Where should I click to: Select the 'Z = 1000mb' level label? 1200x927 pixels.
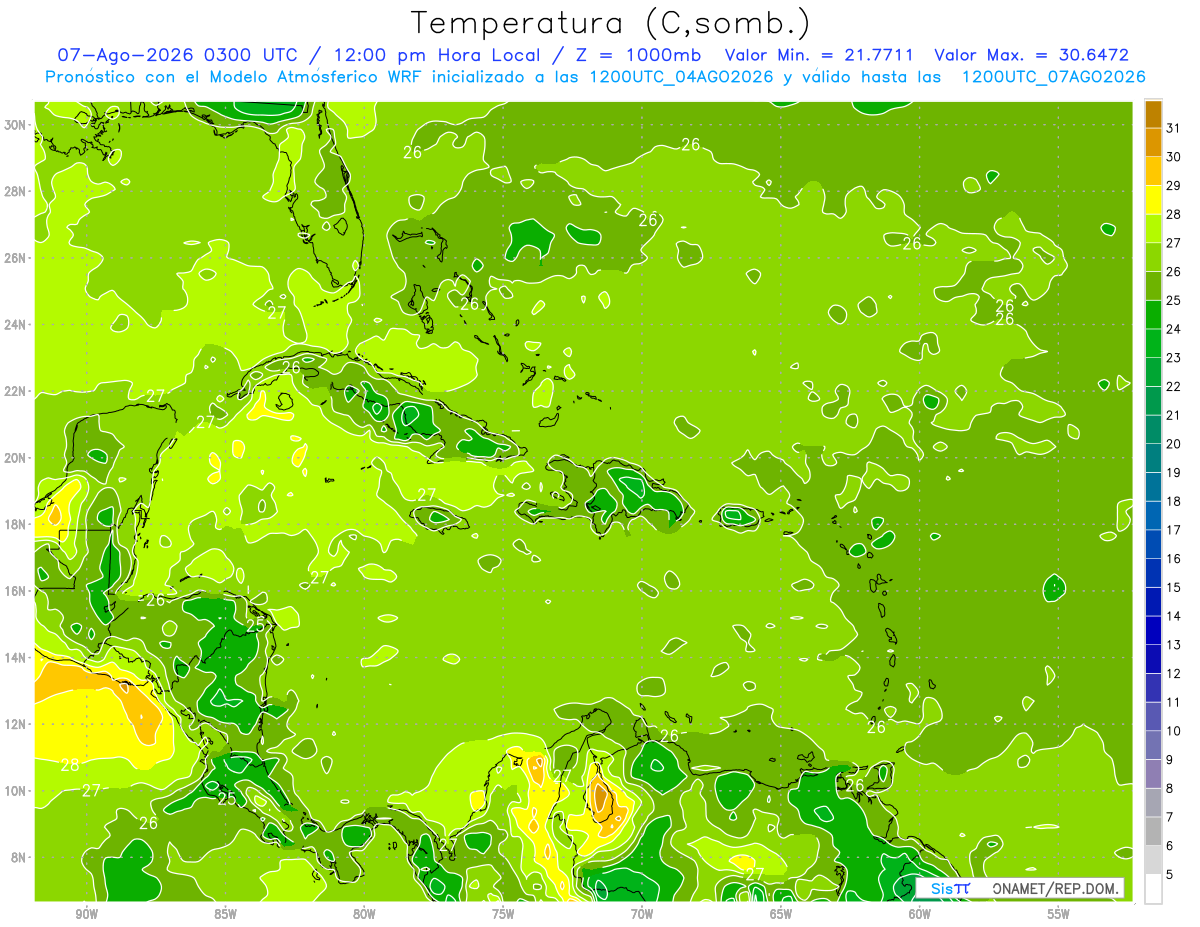click(x=639, y=55)
